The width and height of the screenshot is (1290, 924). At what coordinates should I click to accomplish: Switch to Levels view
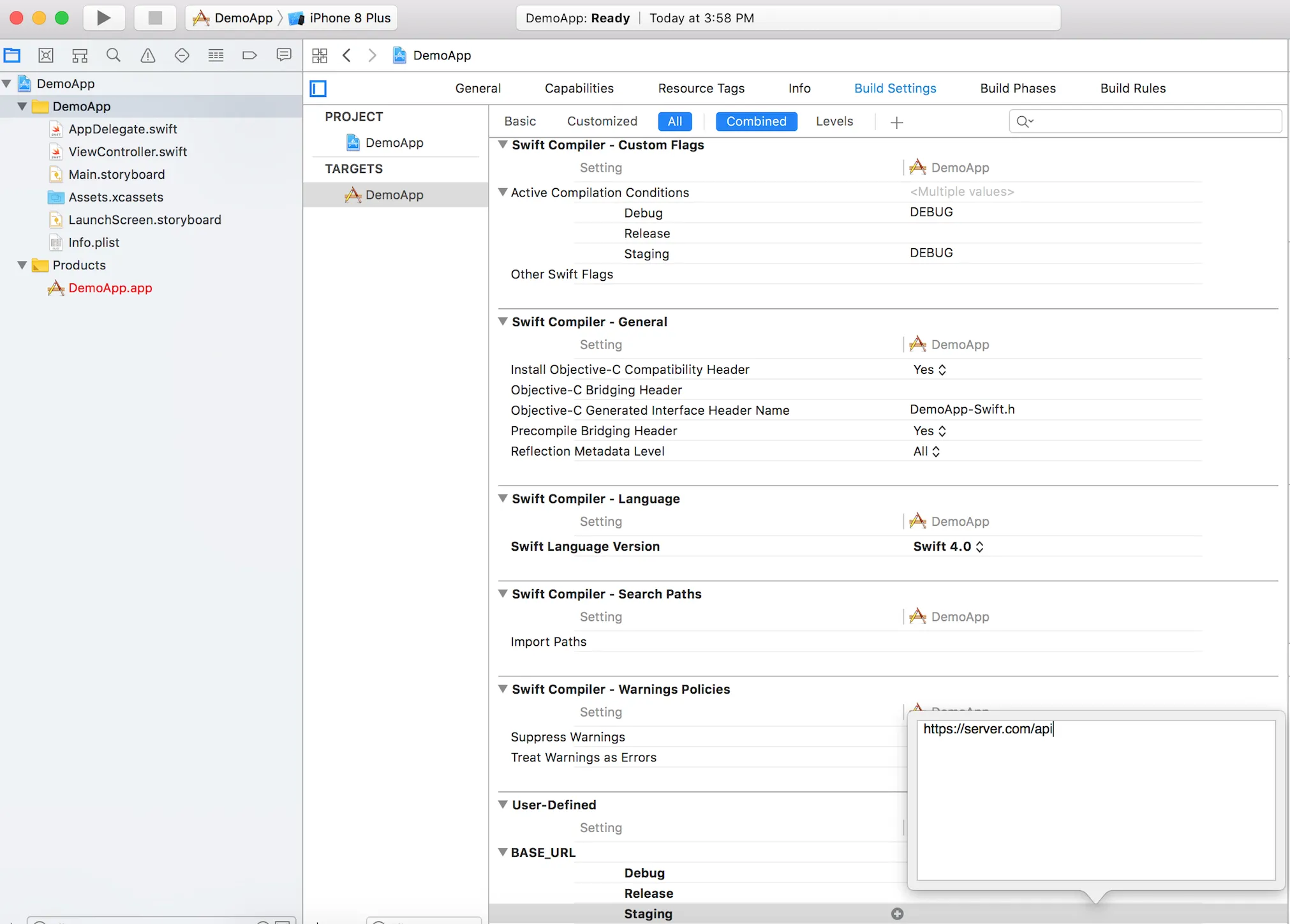[834, 121]
